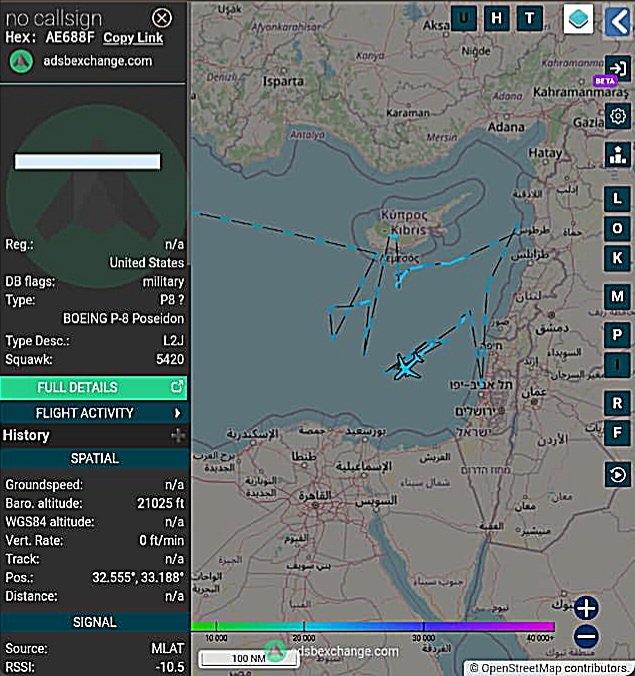Click the altitude color legend bar
This screenshot has height=676, width=635.
click(373, 626)
